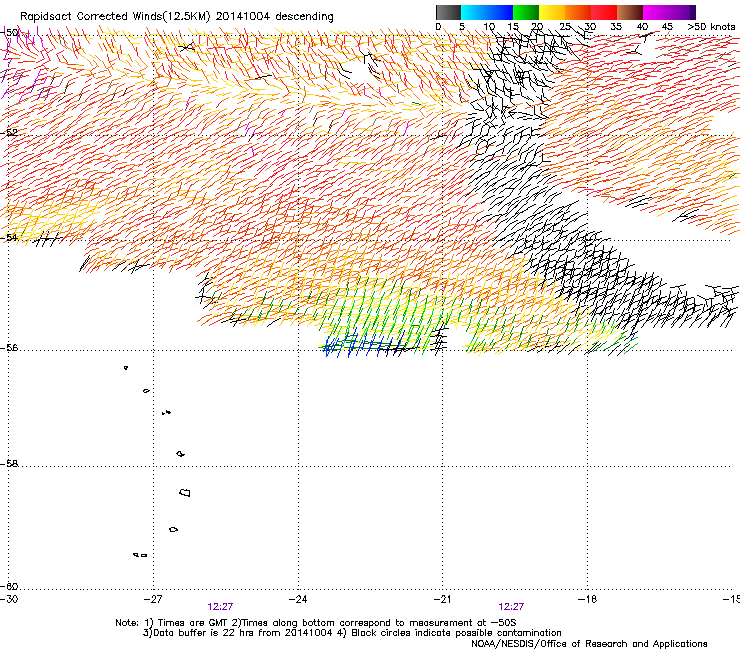Pick the dark purple 45-50 knots legend segment
The height and width of the screenshot is (650, 740).
(682, 12)
